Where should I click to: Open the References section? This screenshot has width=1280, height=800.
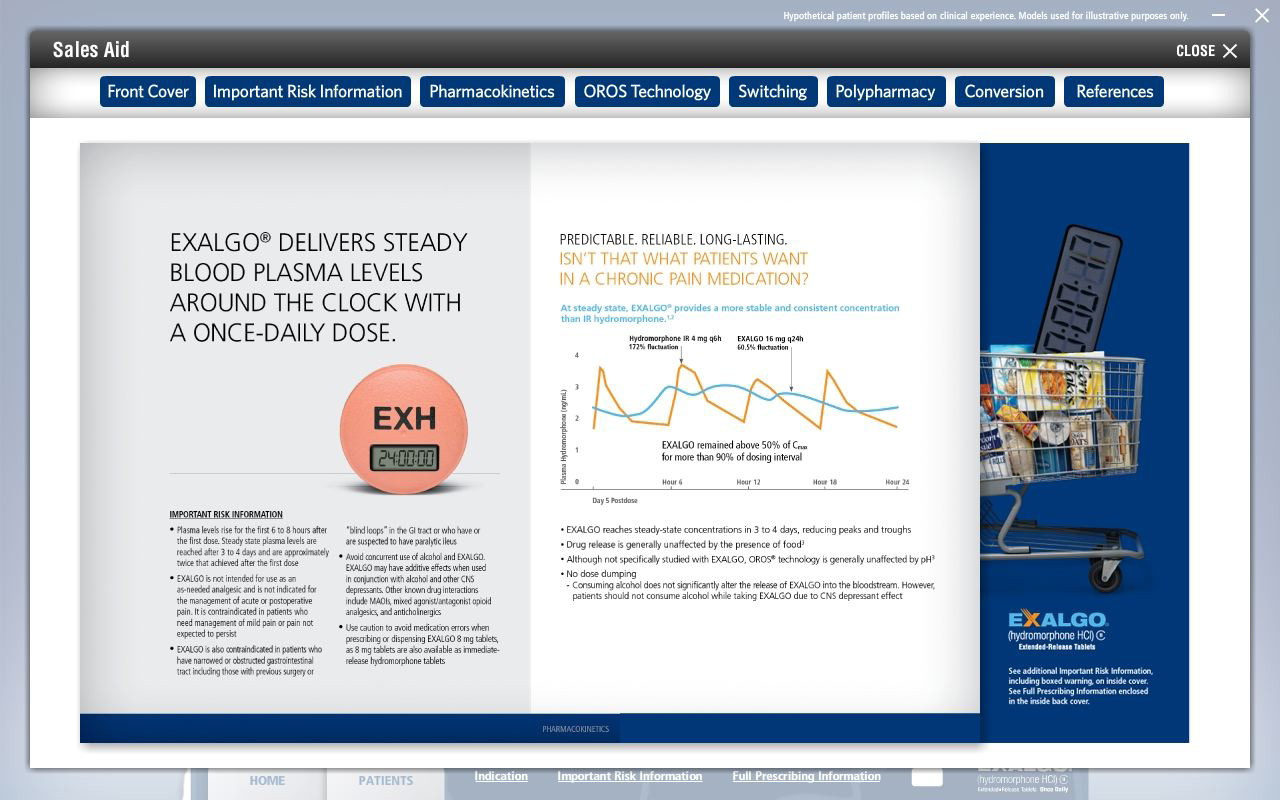[x=1113, y=91]
